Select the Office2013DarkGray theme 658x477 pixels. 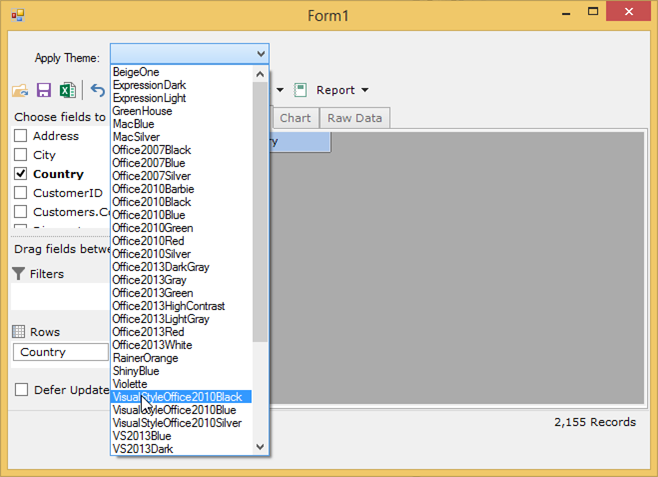[x=160, y=267]
